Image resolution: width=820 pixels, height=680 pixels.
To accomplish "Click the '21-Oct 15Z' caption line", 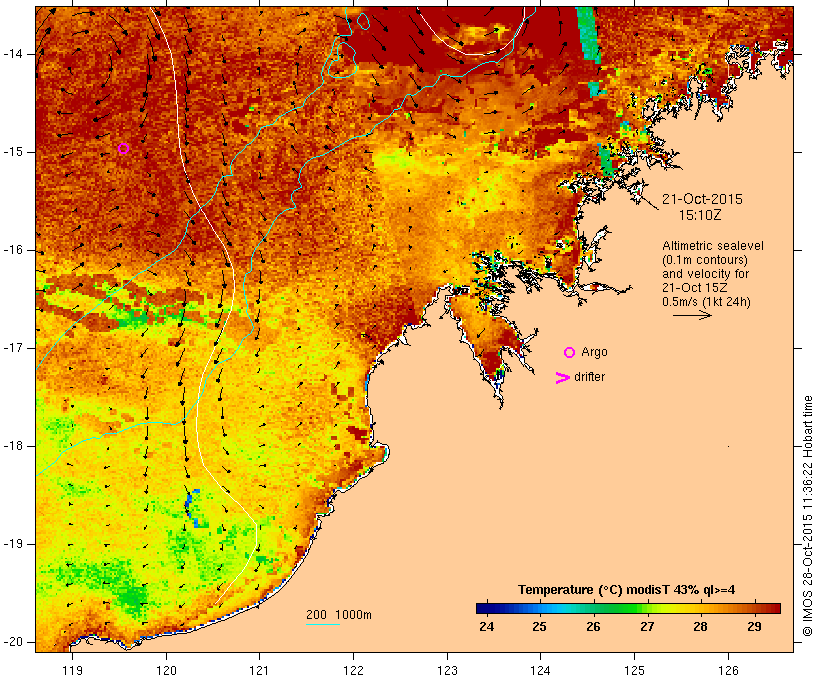I will click(694, 288).
